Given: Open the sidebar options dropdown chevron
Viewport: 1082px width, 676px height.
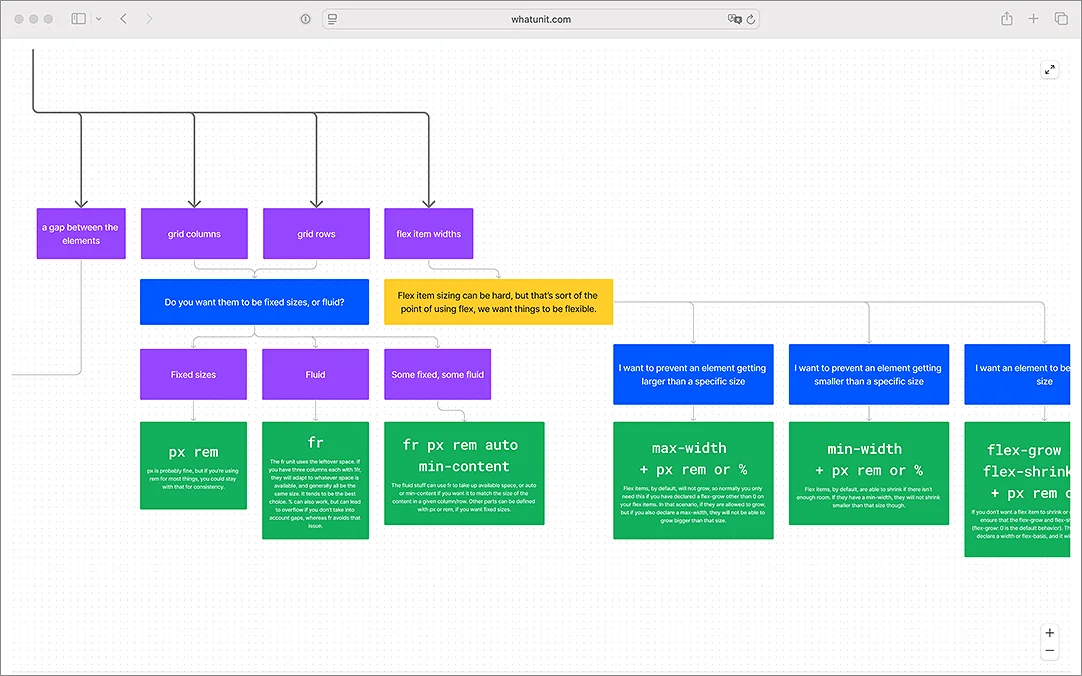Looking at the screenshot, I should (x=99, y=19).
